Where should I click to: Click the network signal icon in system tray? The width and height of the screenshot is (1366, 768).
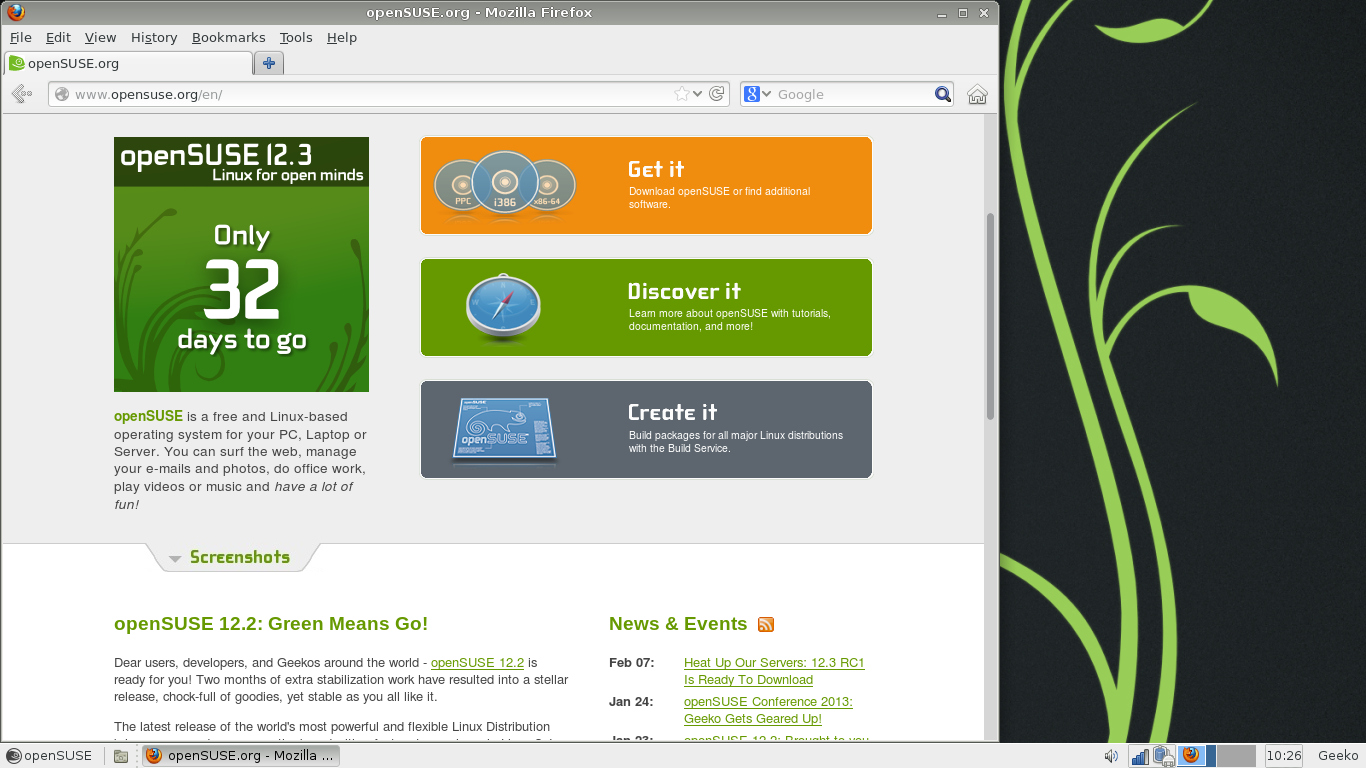coord(1140,756)
